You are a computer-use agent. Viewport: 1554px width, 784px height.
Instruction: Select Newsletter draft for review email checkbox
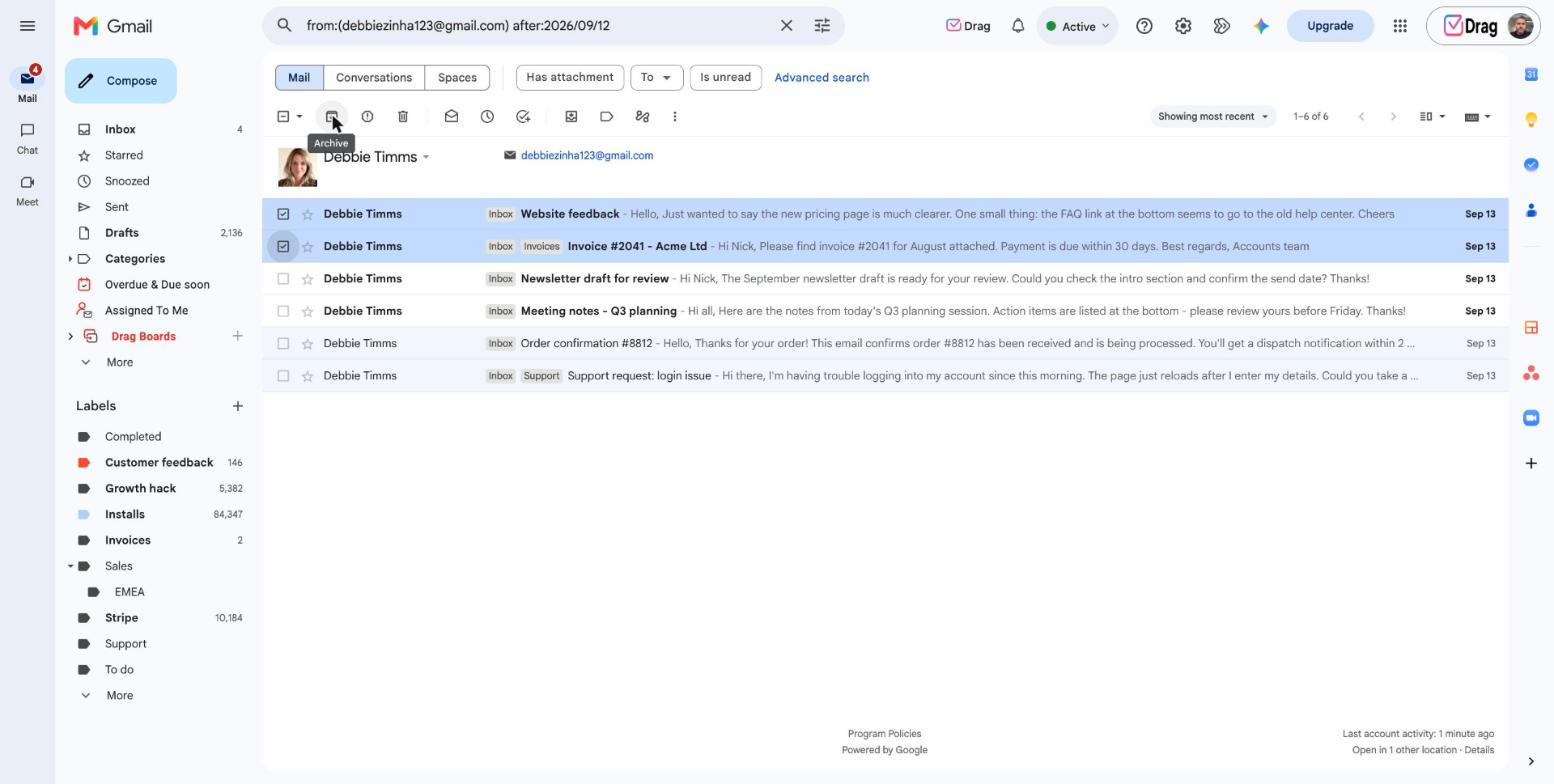tap(283, 279)
